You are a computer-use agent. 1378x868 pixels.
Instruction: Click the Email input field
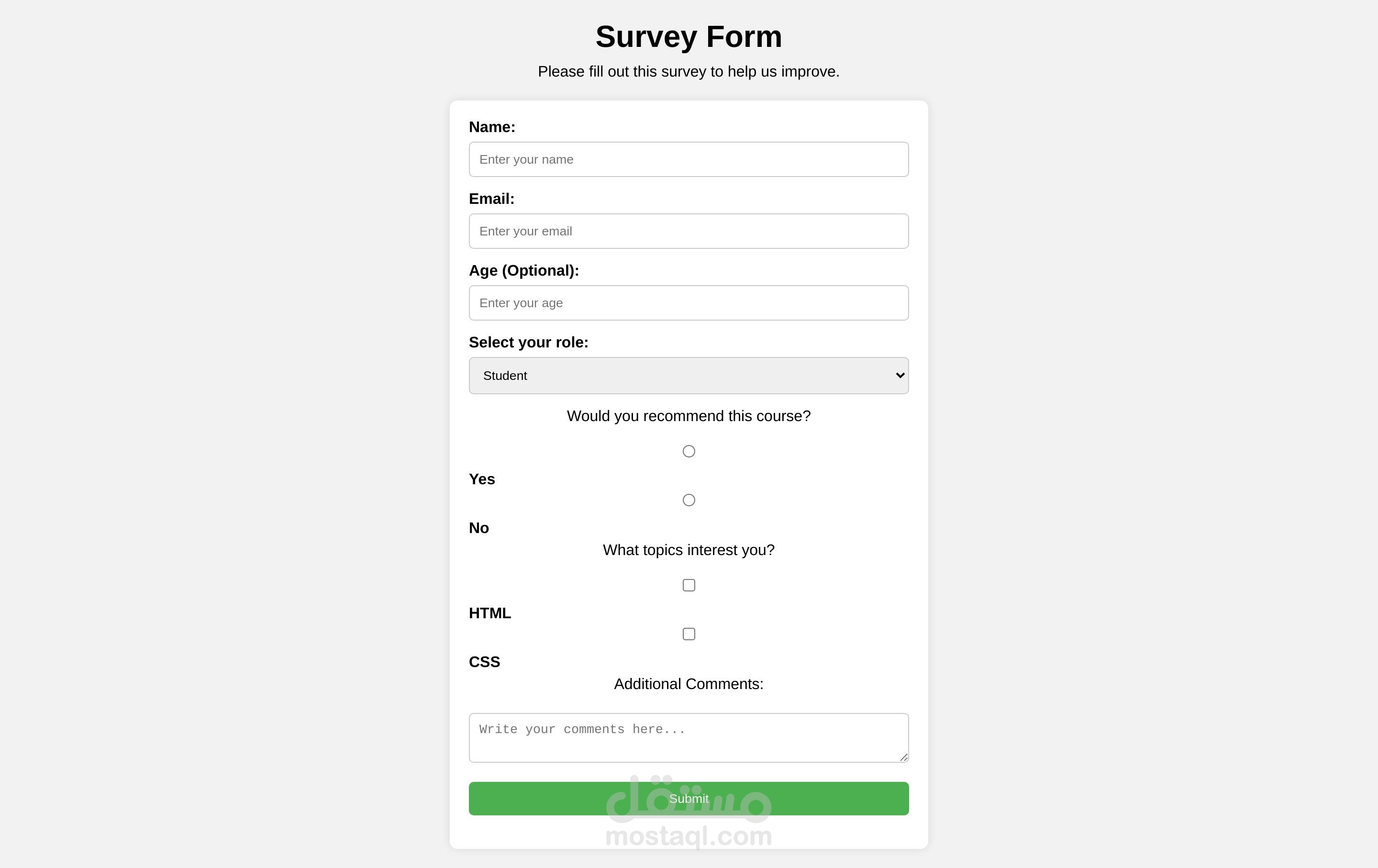[x=689, y=231]
